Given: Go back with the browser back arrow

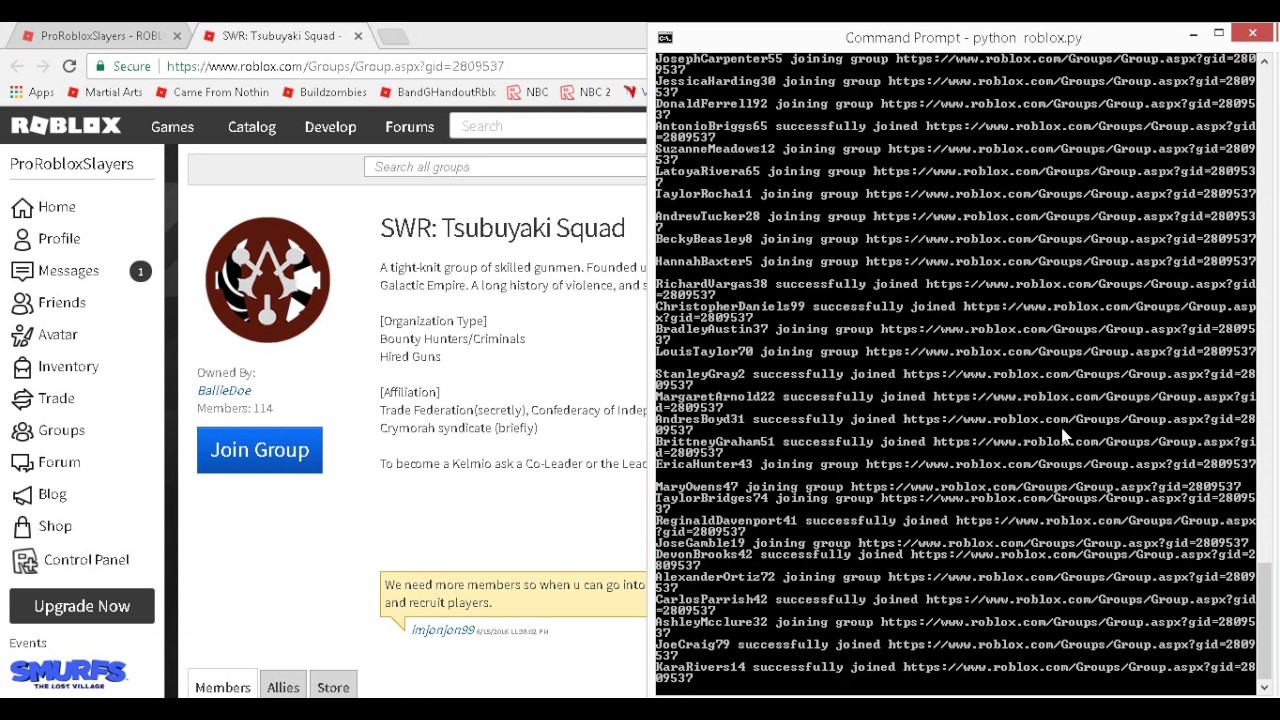Looking at the screenshot, I should [x=17, y=66].
